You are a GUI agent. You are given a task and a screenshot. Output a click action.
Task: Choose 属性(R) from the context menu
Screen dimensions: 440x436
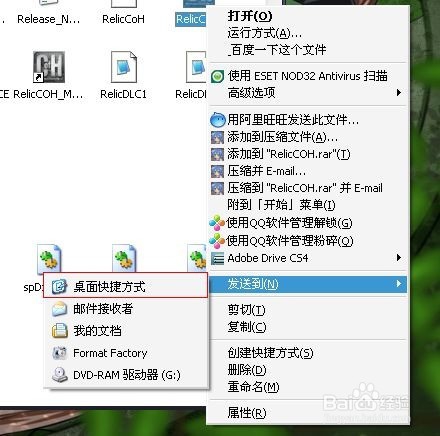tap(308, 413)
